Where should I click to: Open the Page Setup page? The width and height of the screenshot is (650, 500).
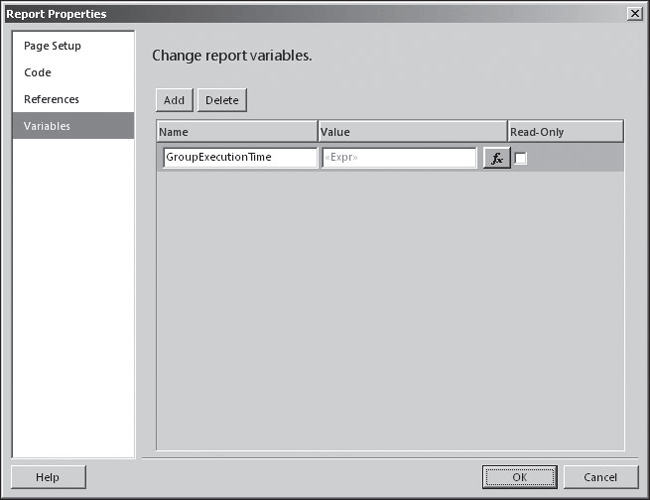pyautogui.click(x=73, y=46)
